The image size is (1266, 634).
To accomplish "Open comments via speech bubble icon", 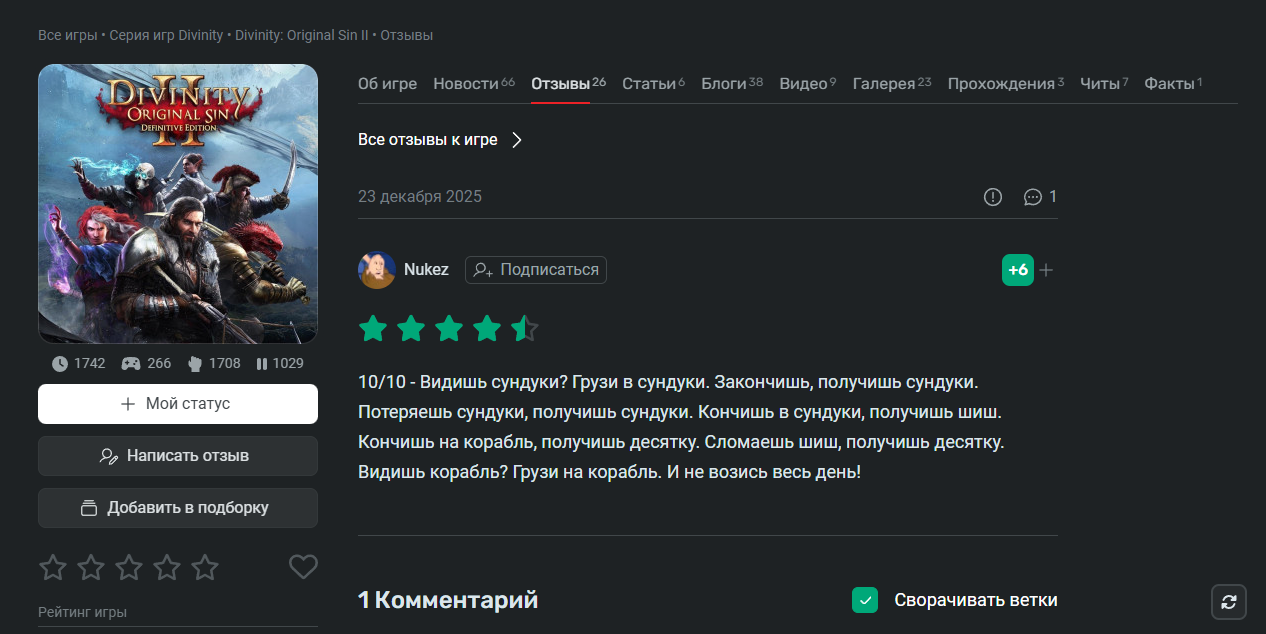I will 1033,197.
